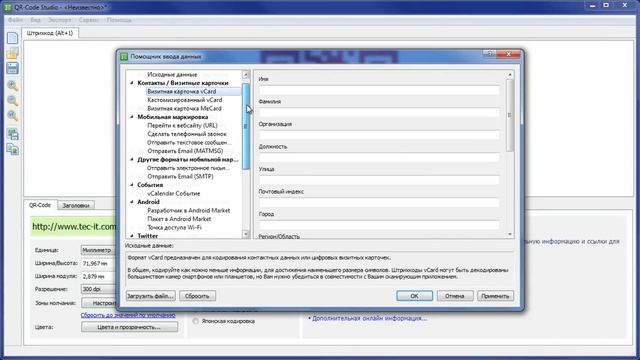Open a file via the folder icon
The width and height of the screenshot is (640, 360).
point(12,53)
